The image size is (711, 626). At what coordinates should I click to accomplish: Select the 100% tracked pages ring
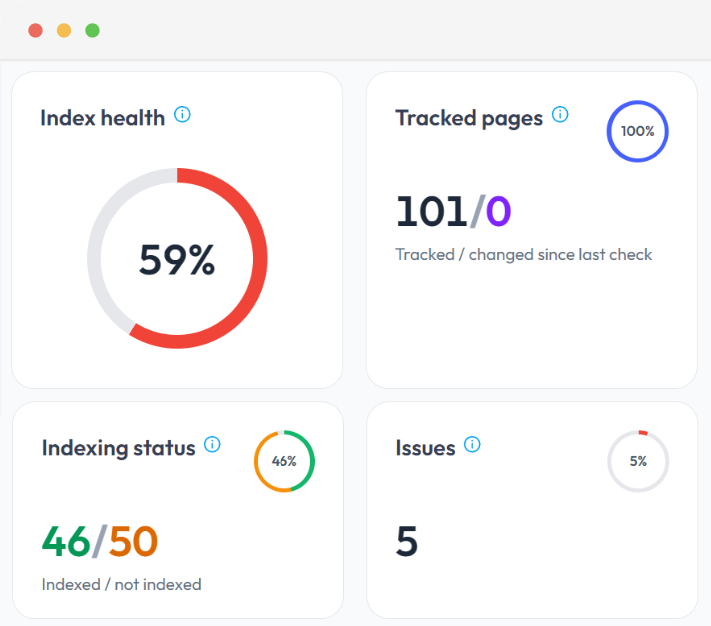[x=638, y=131]
